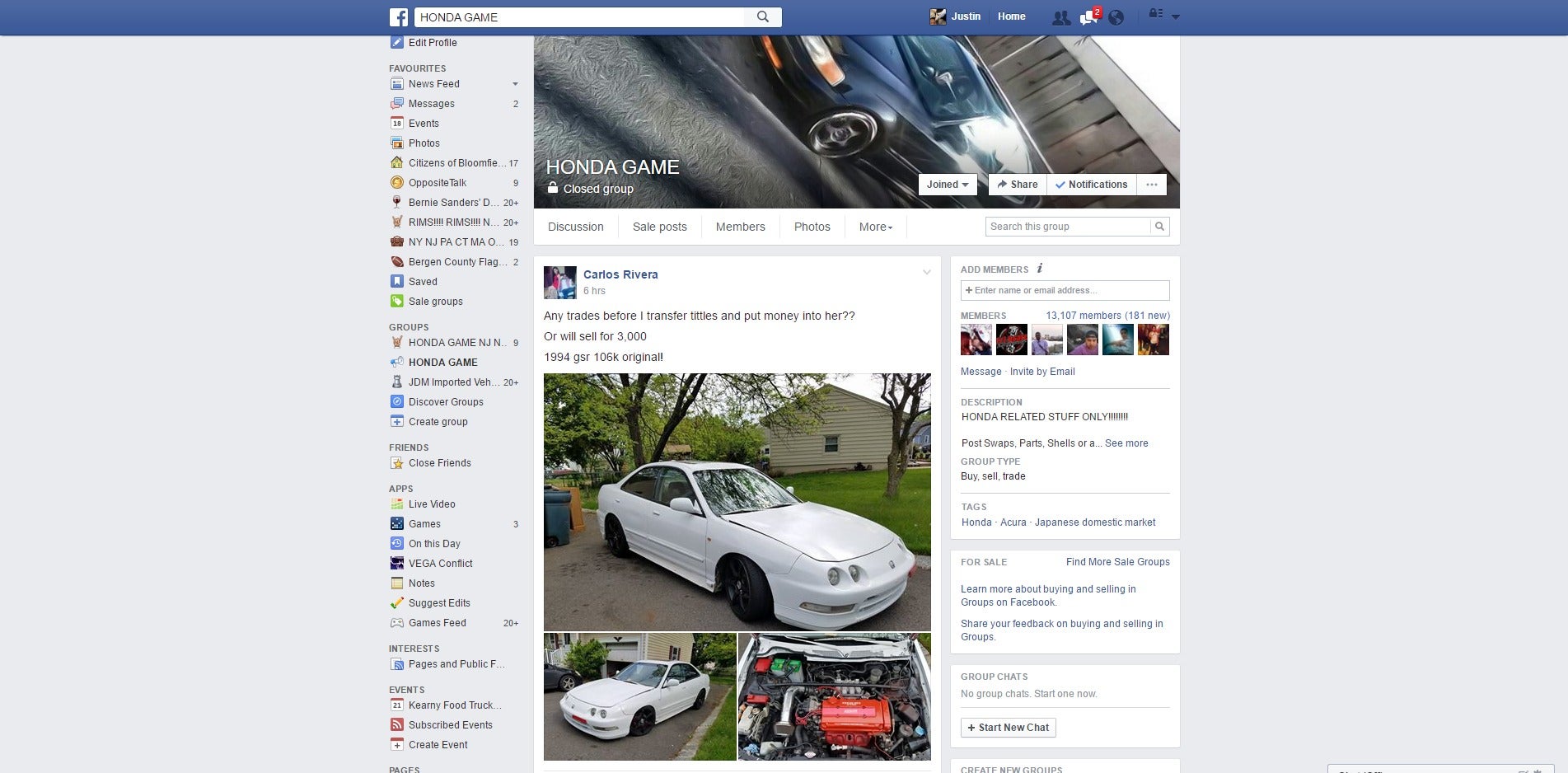Open the group more options ellipsis button
This screenshot has width=1568, height=773.
pos(1152,185)
